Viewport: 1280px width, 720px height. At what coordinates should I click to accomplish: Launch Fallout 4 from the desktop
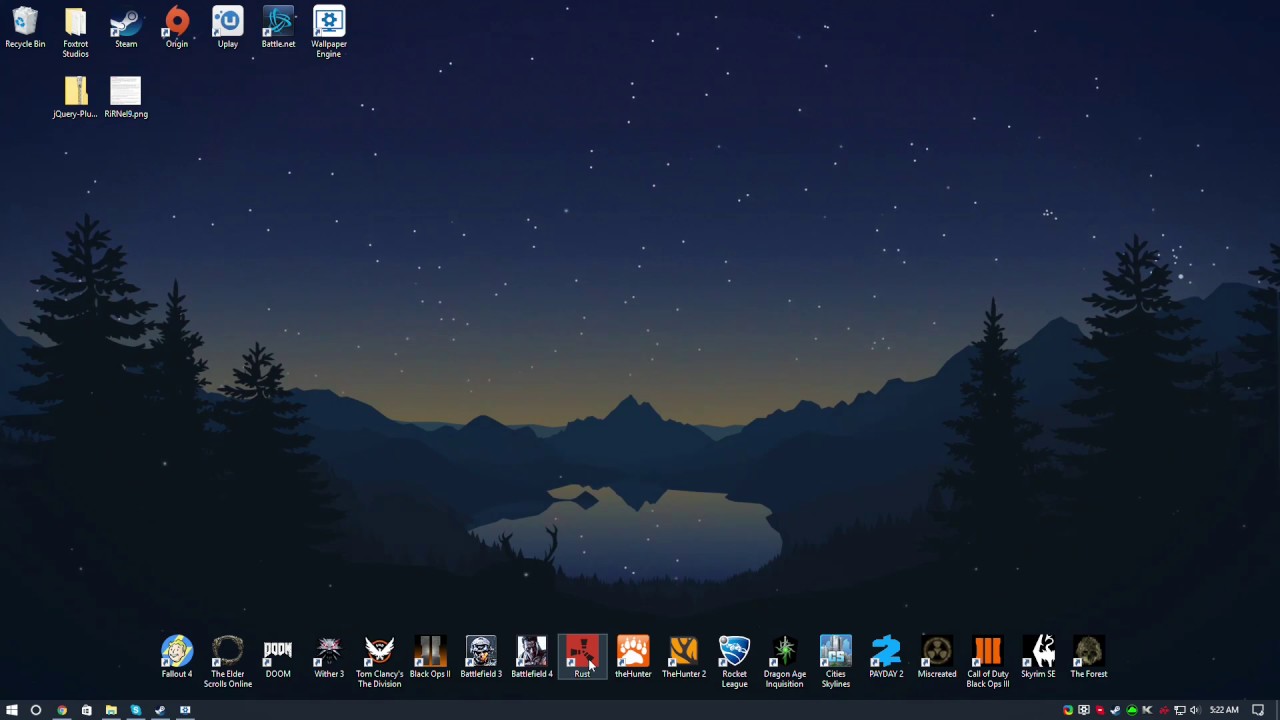pos(176,652)
